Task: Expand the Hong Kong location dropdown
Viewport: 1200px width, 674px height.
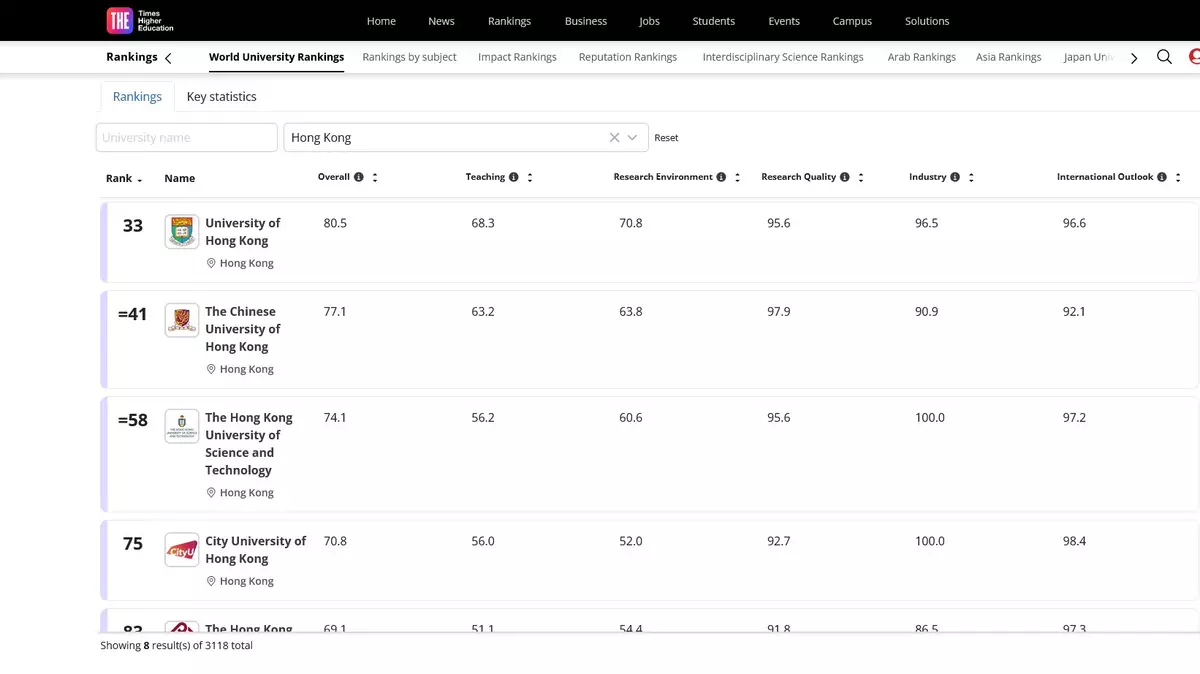Action: pos(633,138)
